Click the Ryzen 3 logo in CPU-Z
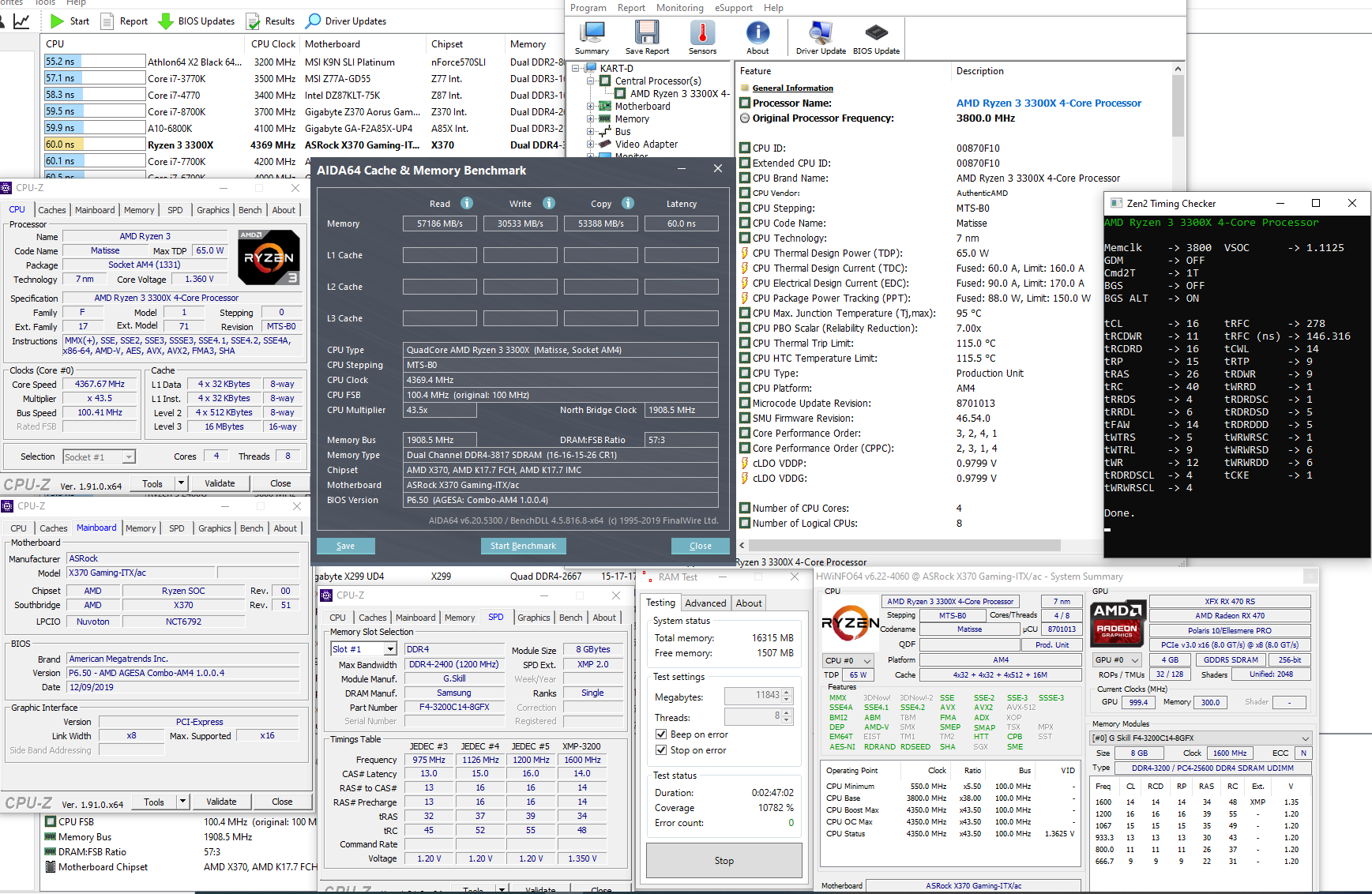Screen dimensions: 1372x894 click(x=269, y=257)
